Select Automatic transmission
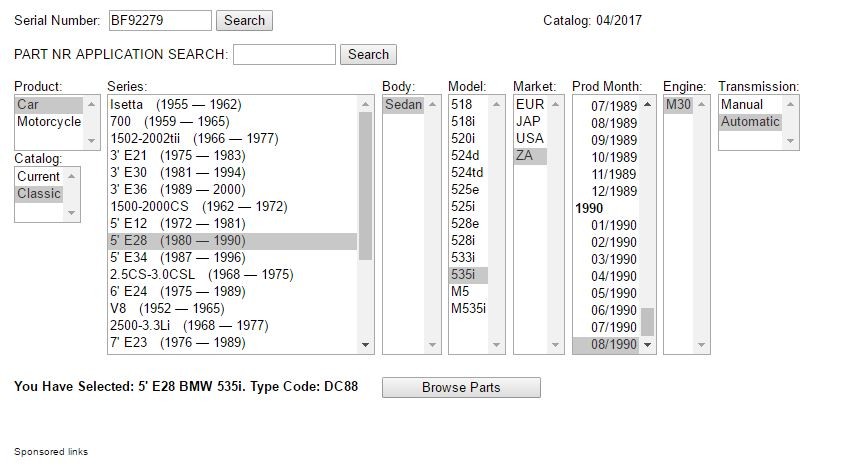This screenshot has width=856, height=476. (x=750, y=121)
